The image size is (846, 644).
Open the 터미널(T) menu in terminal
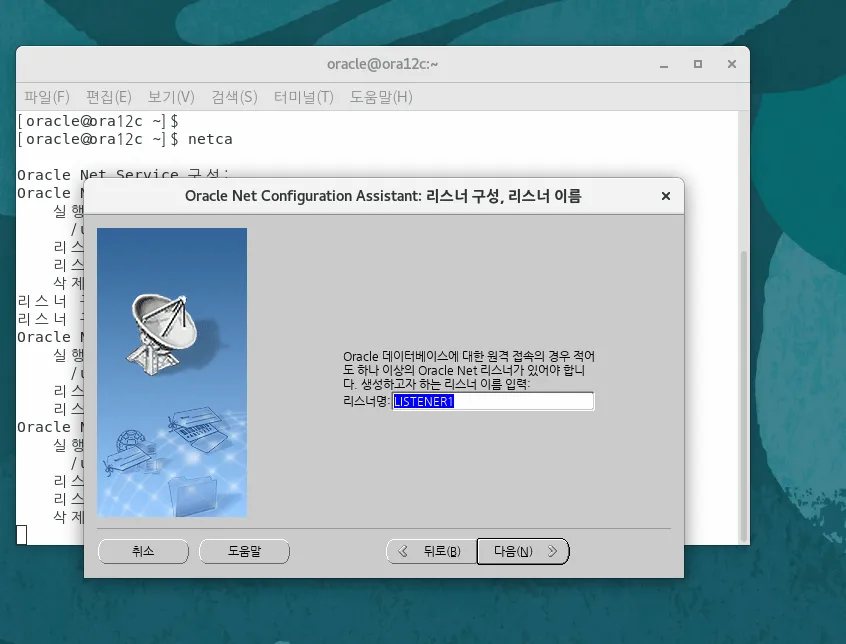(x=303, y=97)
